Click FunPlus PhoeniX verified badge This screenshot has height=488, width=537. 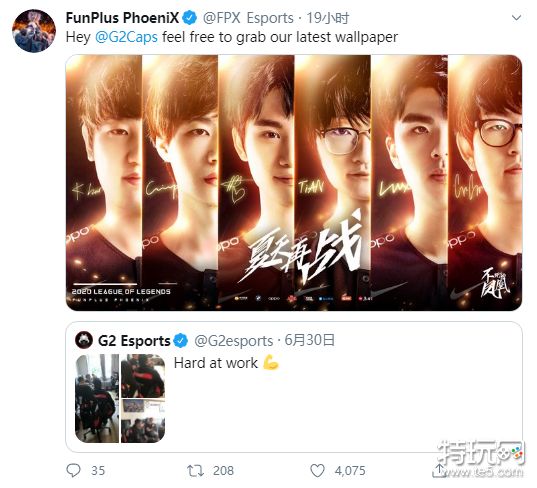point(189,18)
